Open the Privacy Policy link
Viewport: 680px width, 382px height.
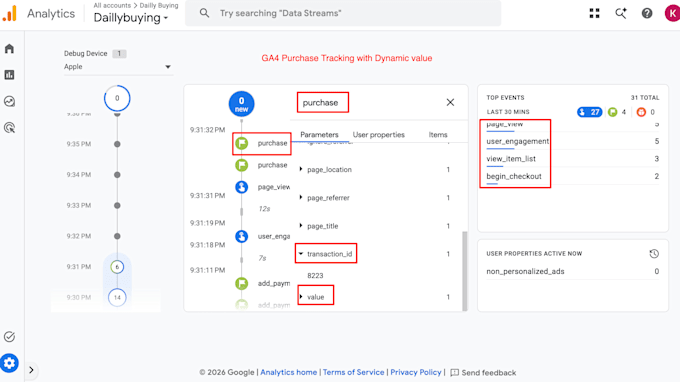click(415, 372)
